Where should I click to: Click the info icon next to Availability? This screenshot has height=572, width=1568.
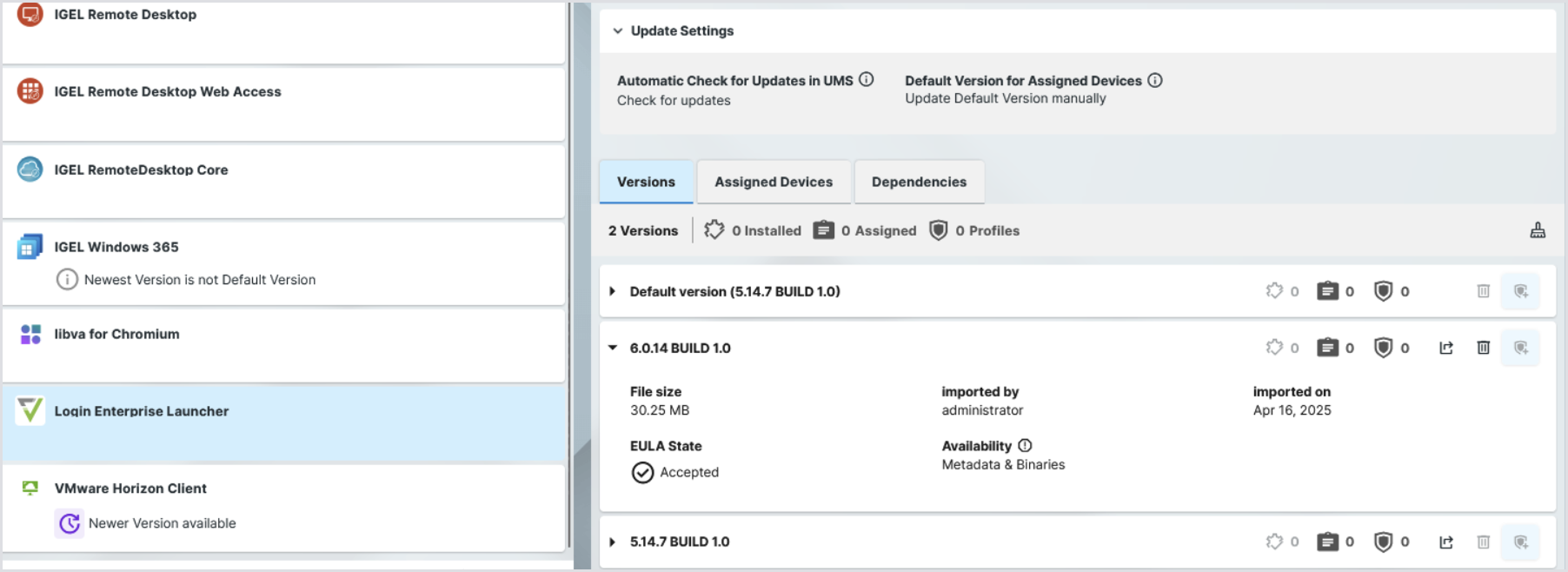coord(1025,445)
